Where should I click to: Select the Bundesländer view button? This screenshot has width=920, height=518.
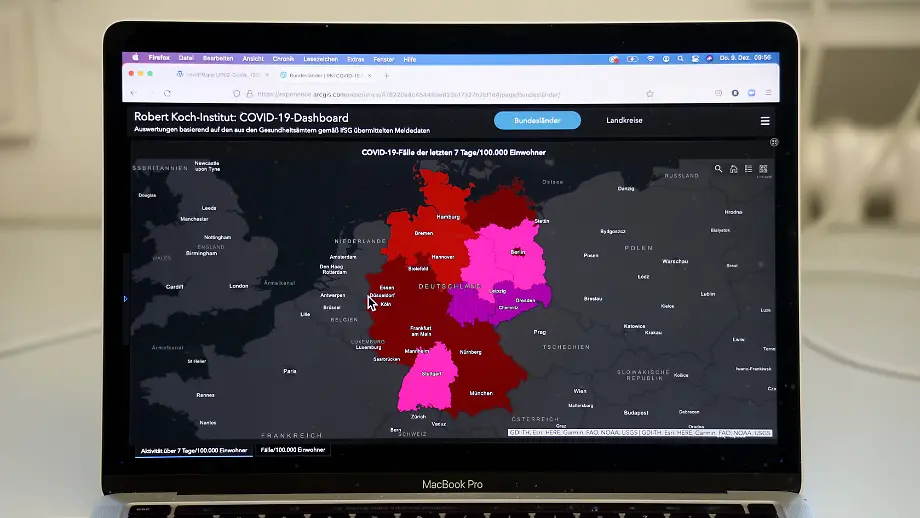[x=537, y=121]
